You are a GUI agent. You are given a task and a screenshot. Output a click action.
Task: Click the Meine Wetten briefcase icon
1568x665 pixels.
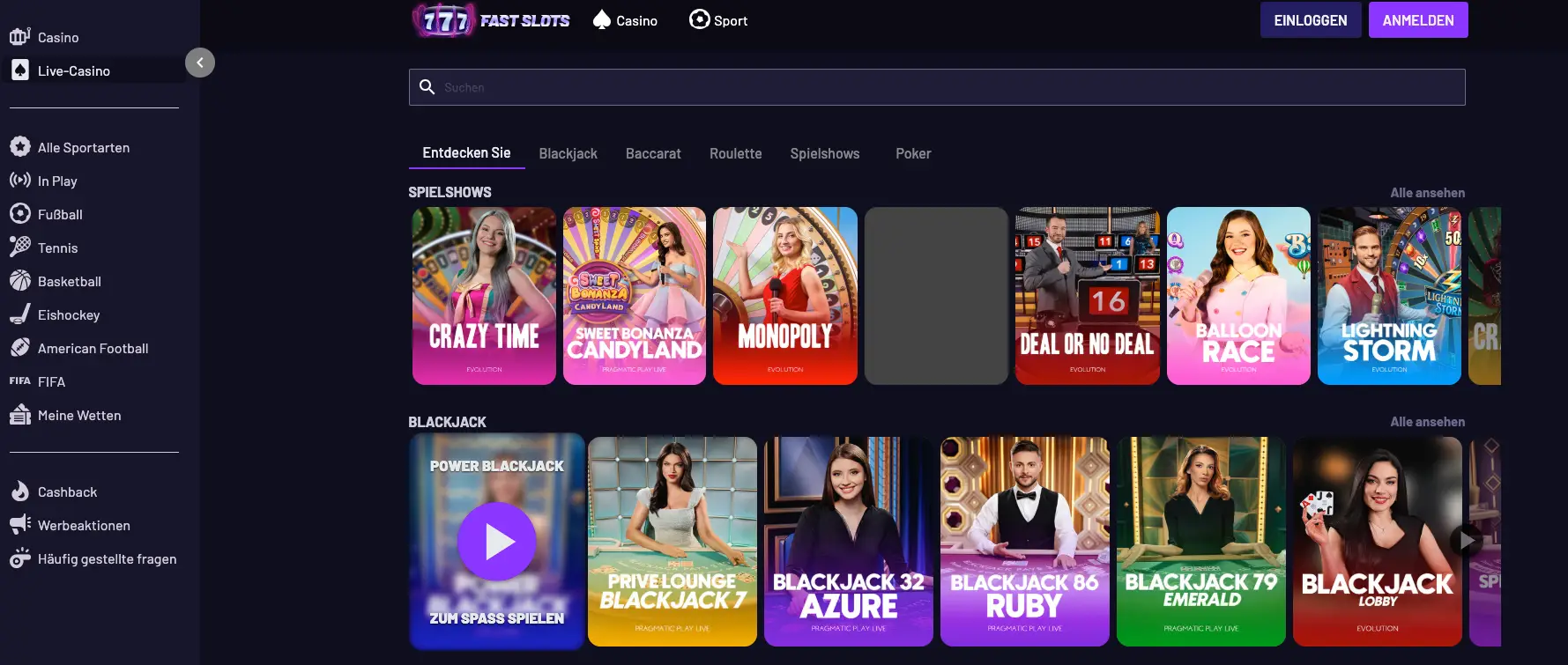point(20,415)
